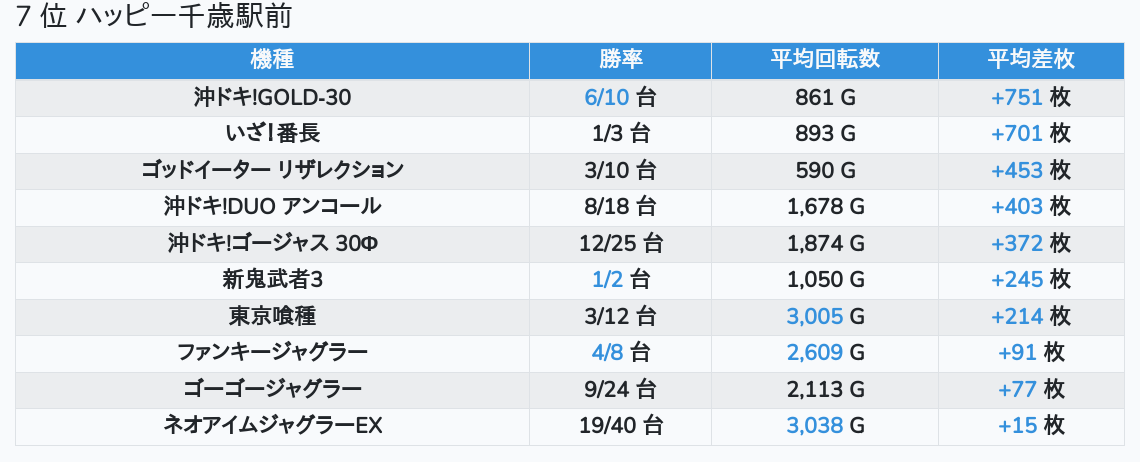This screenshot has width=1140, height=462.
Task: Select the 平均差枚 column header
Action: [1031, 59]
